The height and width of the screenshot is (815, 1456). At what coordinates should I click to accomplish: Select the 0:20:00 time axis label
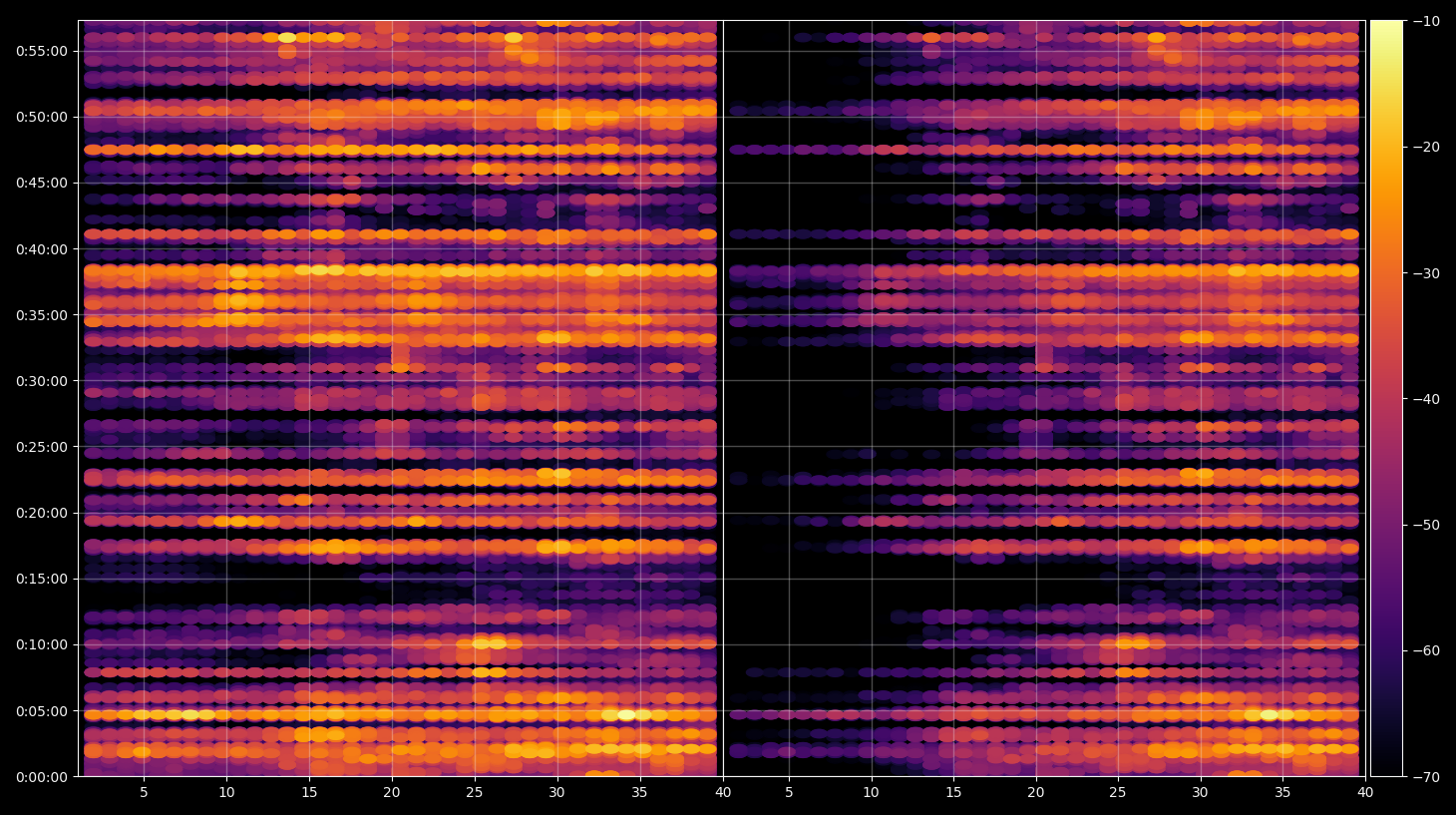[42, 513]
